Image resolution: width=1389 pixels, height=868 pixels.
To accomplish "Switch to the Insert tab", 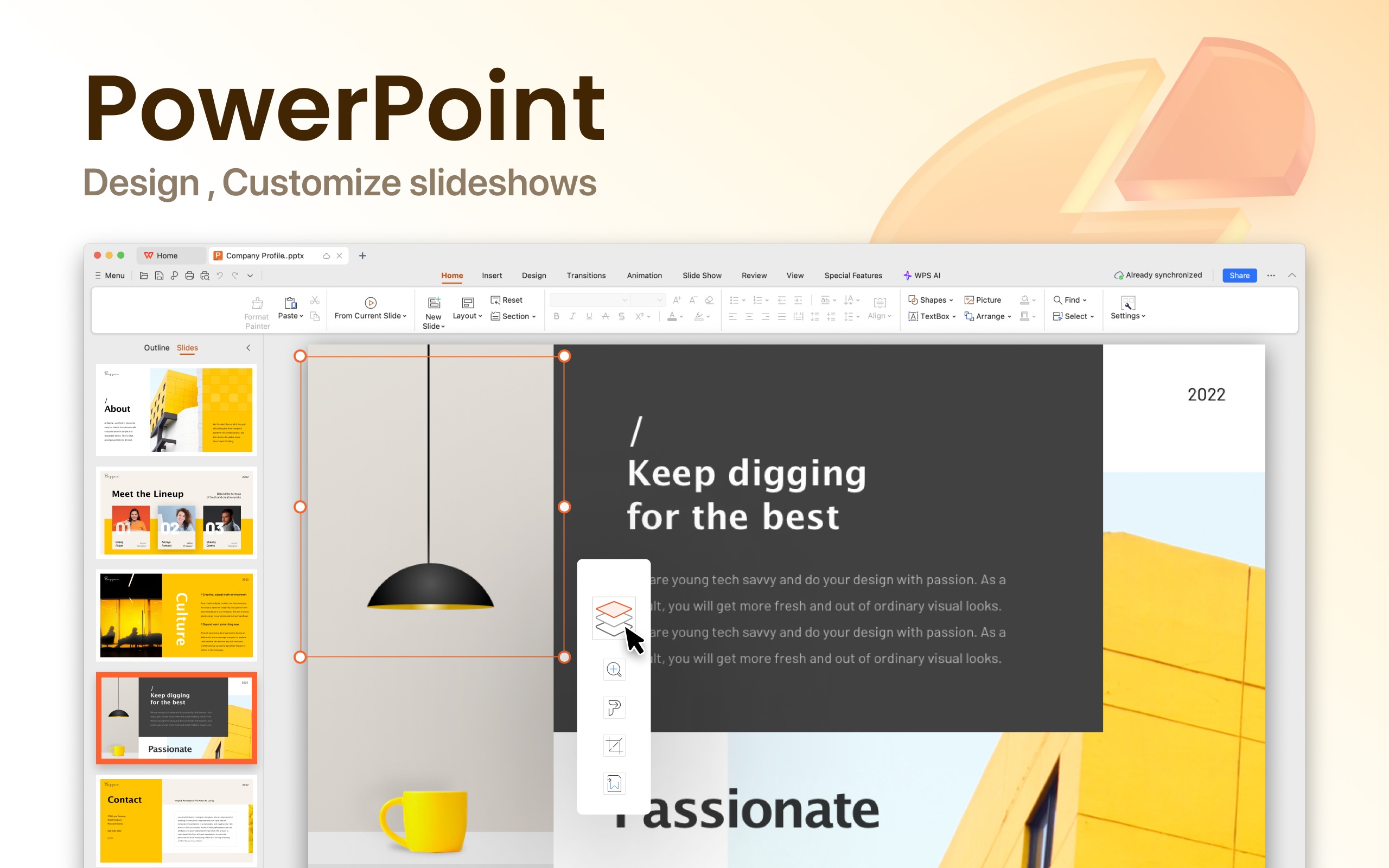I will pos(492,276).
